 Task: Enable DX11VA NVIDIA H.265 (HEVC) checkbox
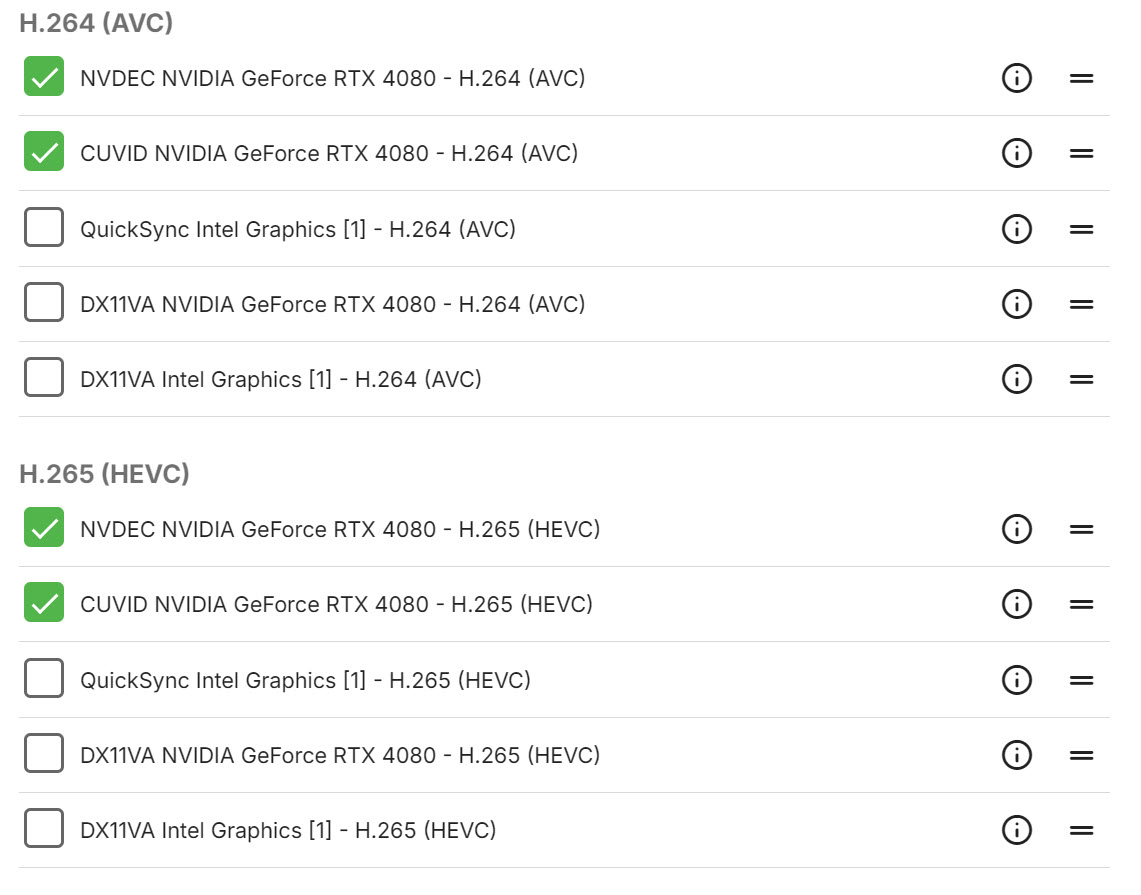click(44, 755)
